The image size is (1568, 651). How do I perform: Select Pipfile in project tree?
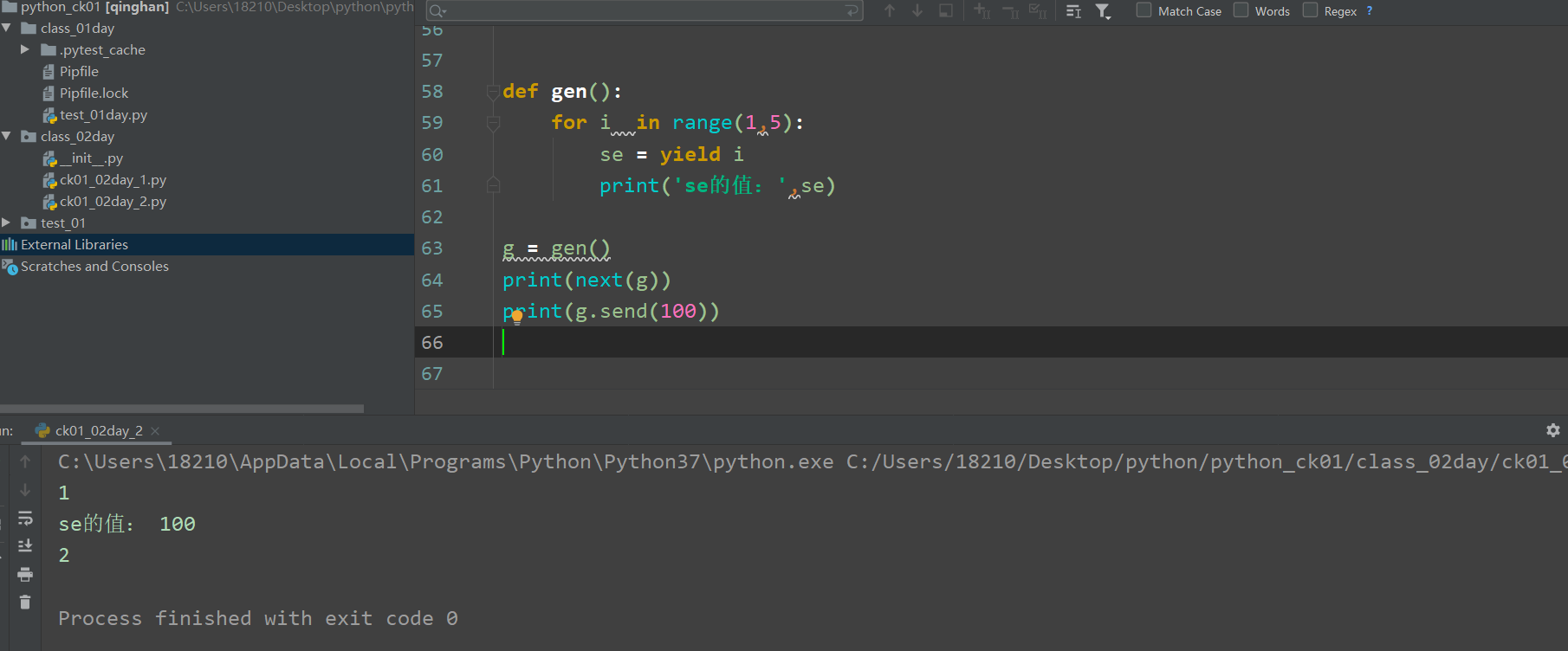click(x=79, y=71)
